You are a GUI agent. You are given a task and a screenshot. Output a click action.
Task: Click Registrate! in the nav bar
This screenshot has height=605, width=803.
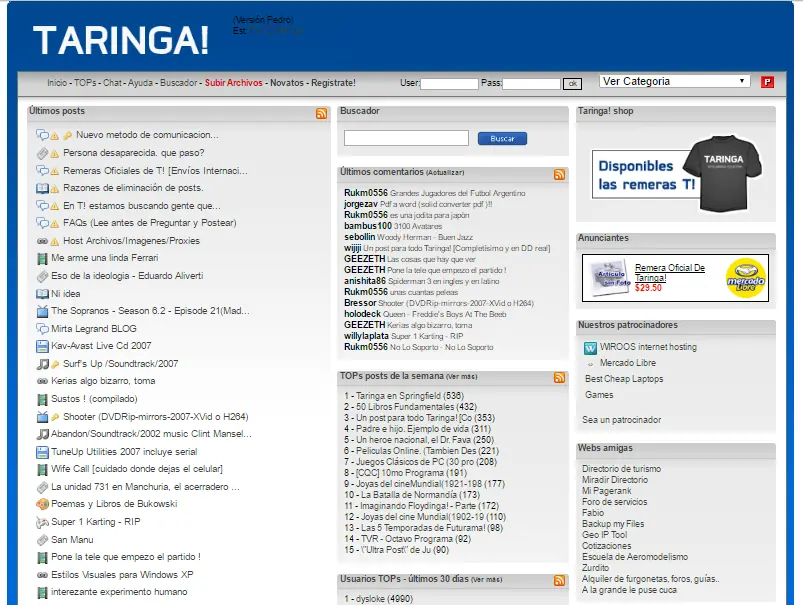tap(333, 82)
